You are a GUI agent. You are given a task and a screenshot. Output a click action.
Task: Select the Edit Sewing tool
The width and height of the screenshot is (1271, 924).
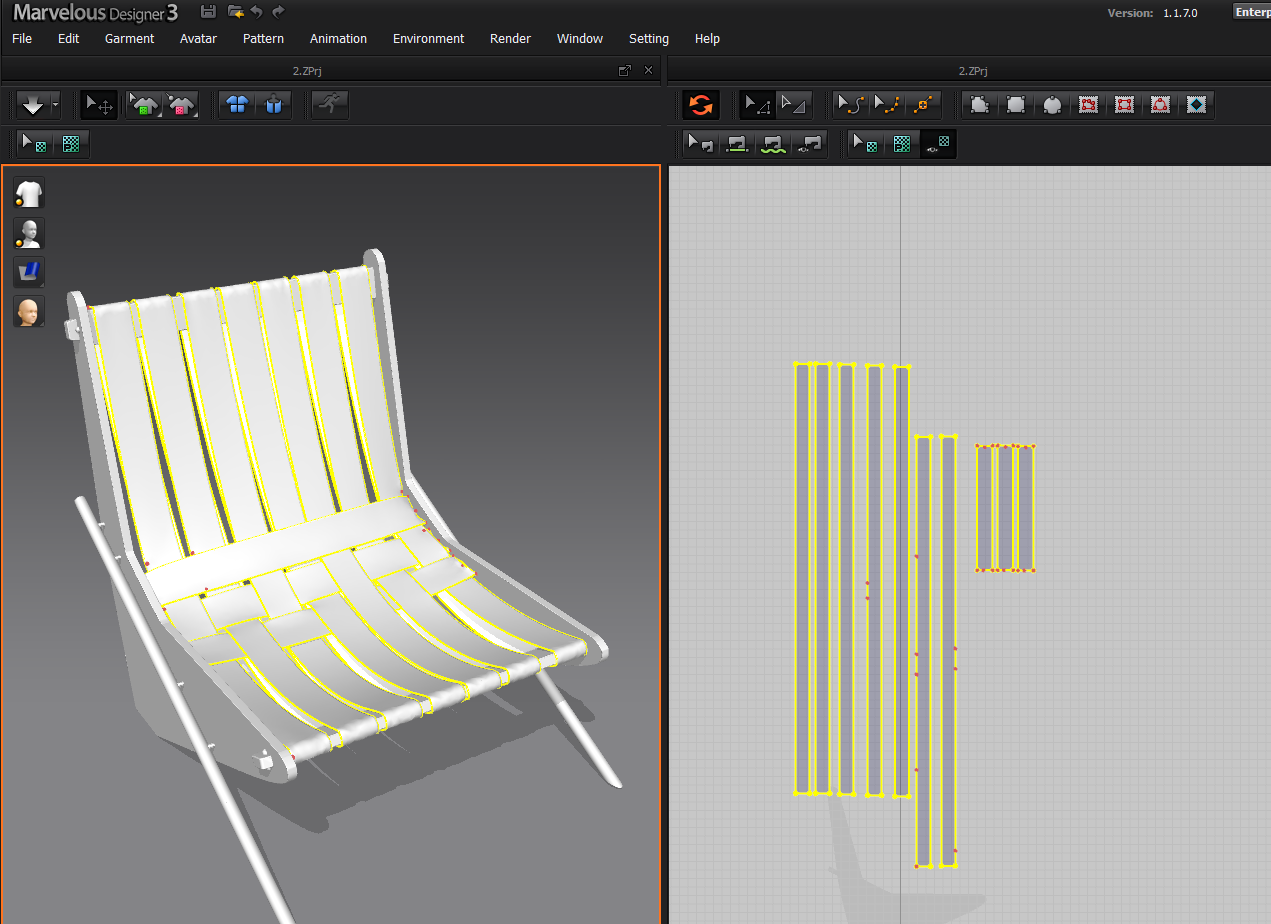tap(700, 144)
